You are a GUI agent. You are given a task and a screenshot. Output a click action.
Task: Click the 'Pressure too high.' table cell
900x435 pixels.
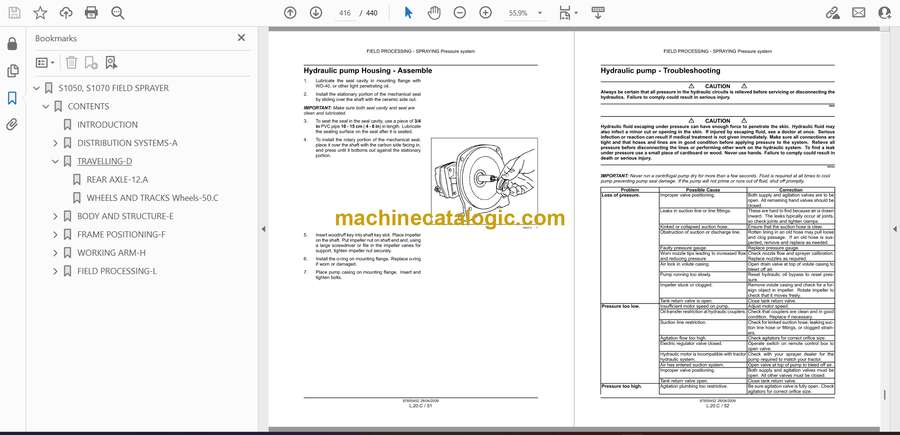(630, 389)
